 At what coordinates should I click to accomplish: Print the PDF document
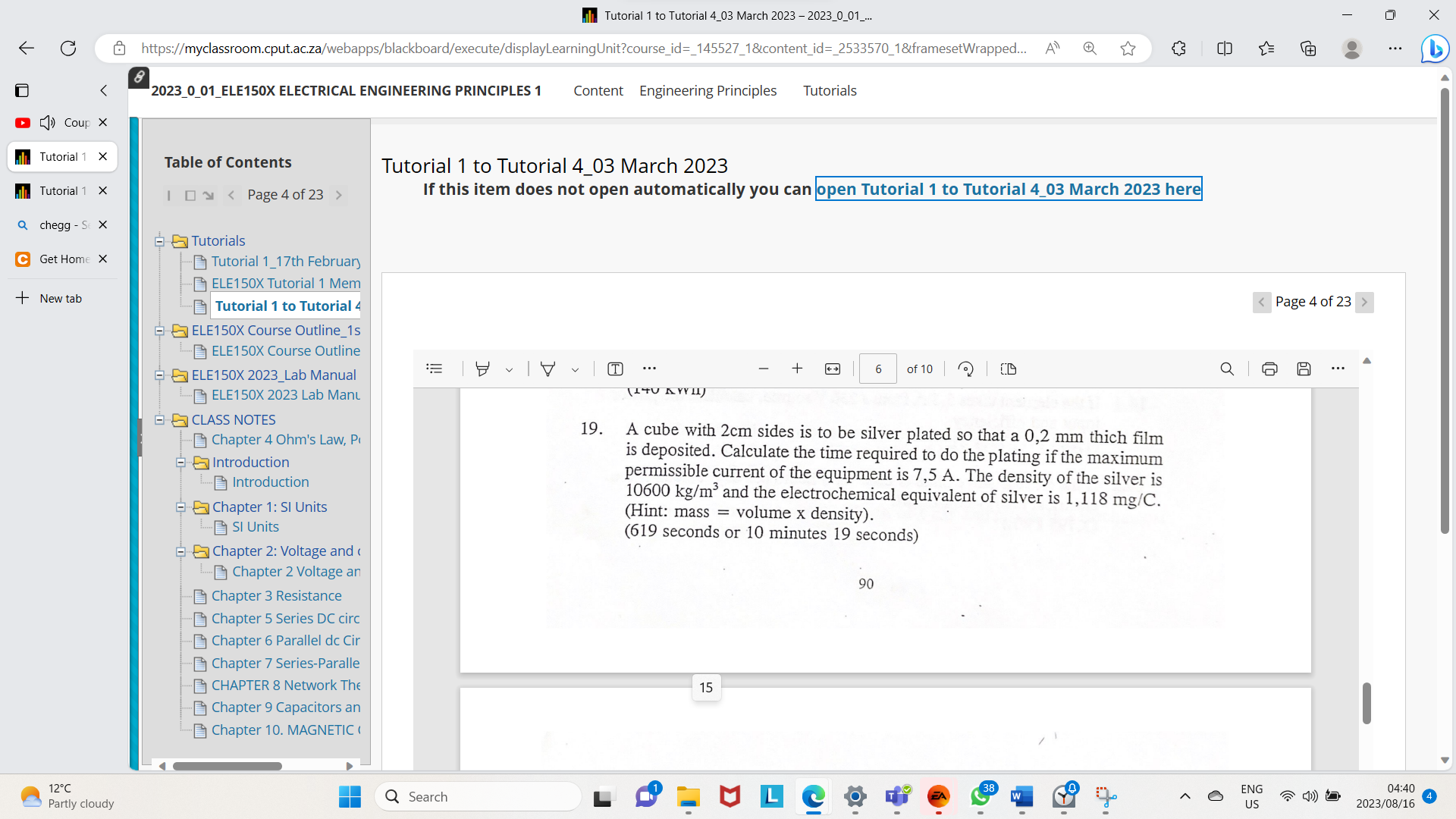tap(1269, 369)
